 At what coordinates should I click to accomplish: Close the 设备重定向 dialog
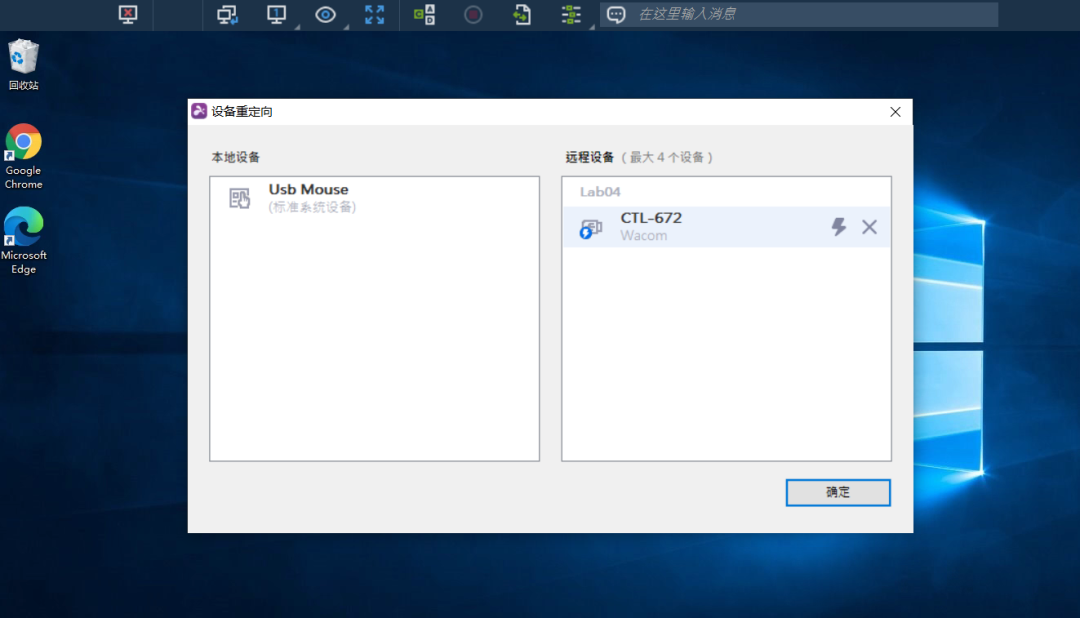pyautogui.click(x=895, y=112)
